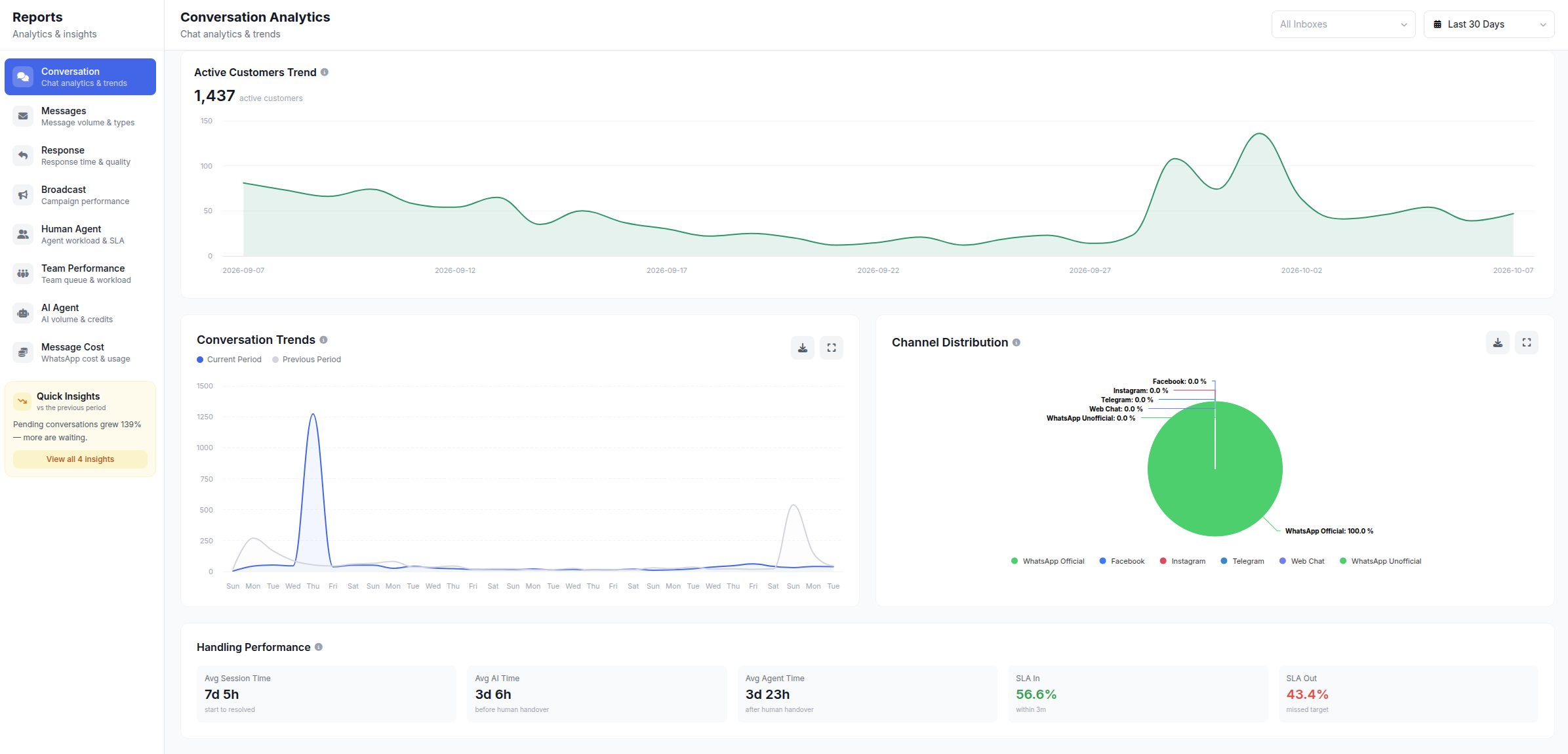
Task: Click info icon beside Active Customers Trend
Action: 325,72
